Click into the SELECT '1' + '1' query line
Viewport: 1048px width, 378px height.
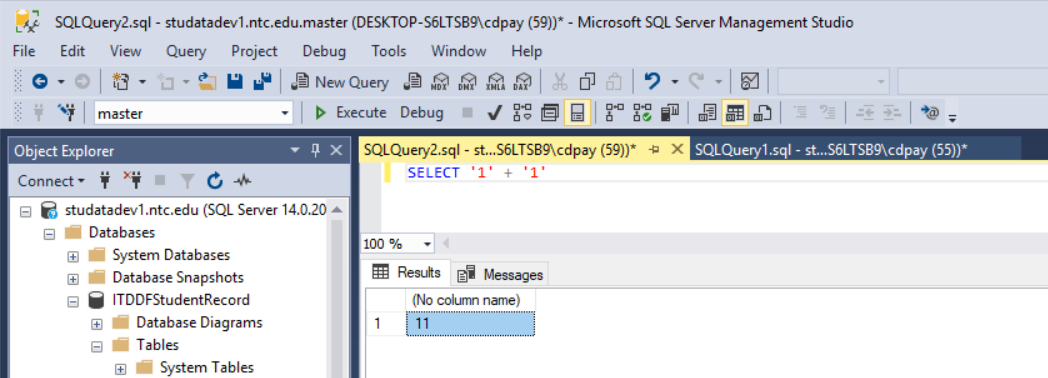[x=477, y=172]
